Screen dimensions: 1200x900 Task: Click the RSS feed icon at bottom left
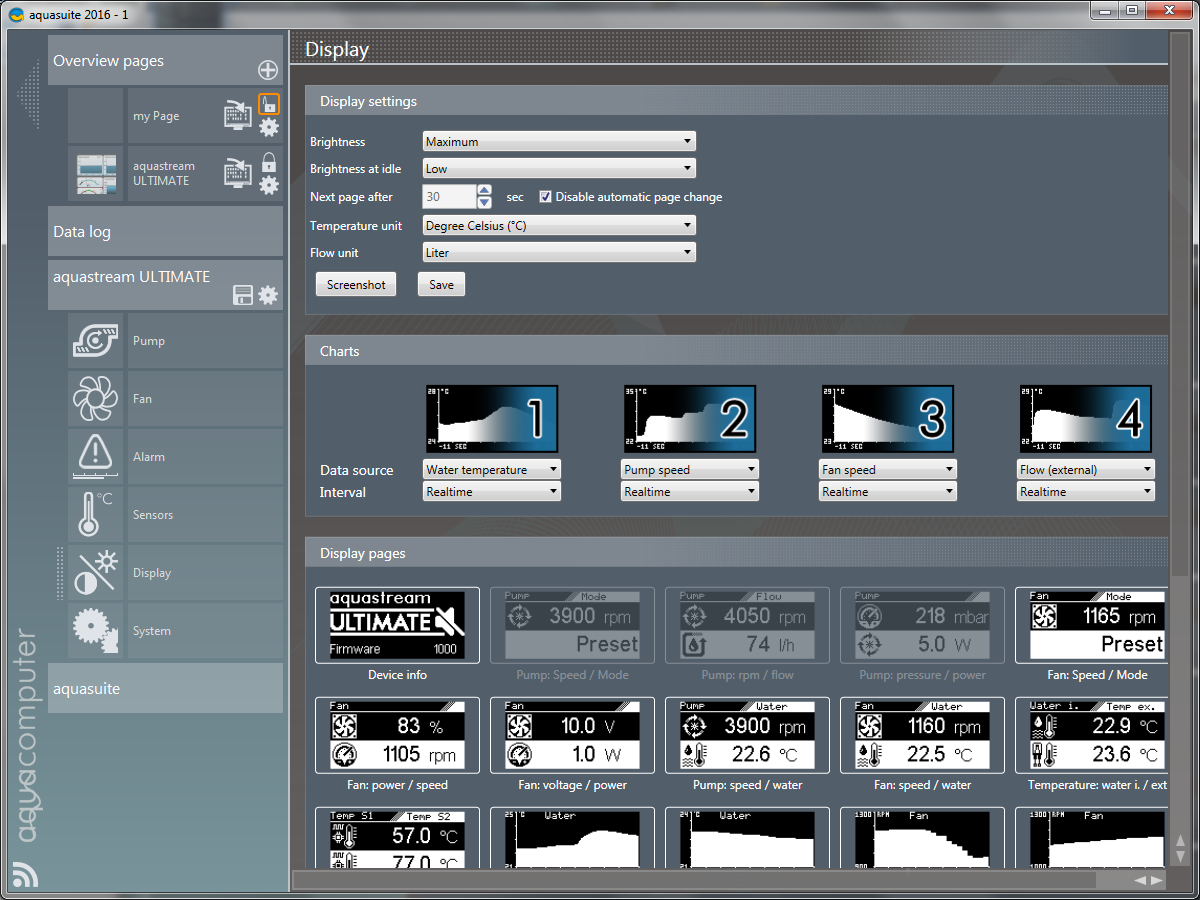coord(26,874)
